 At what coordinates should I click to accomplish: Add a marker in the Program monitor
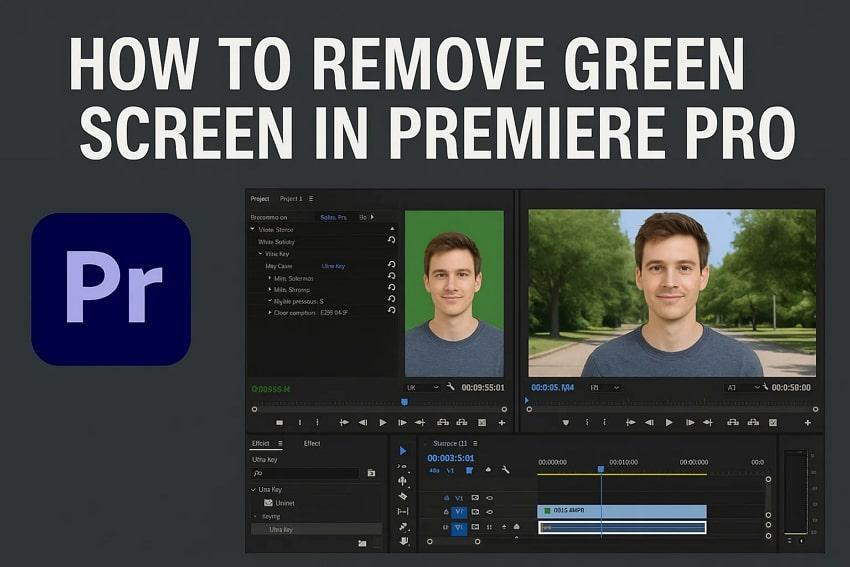point(566,422)
